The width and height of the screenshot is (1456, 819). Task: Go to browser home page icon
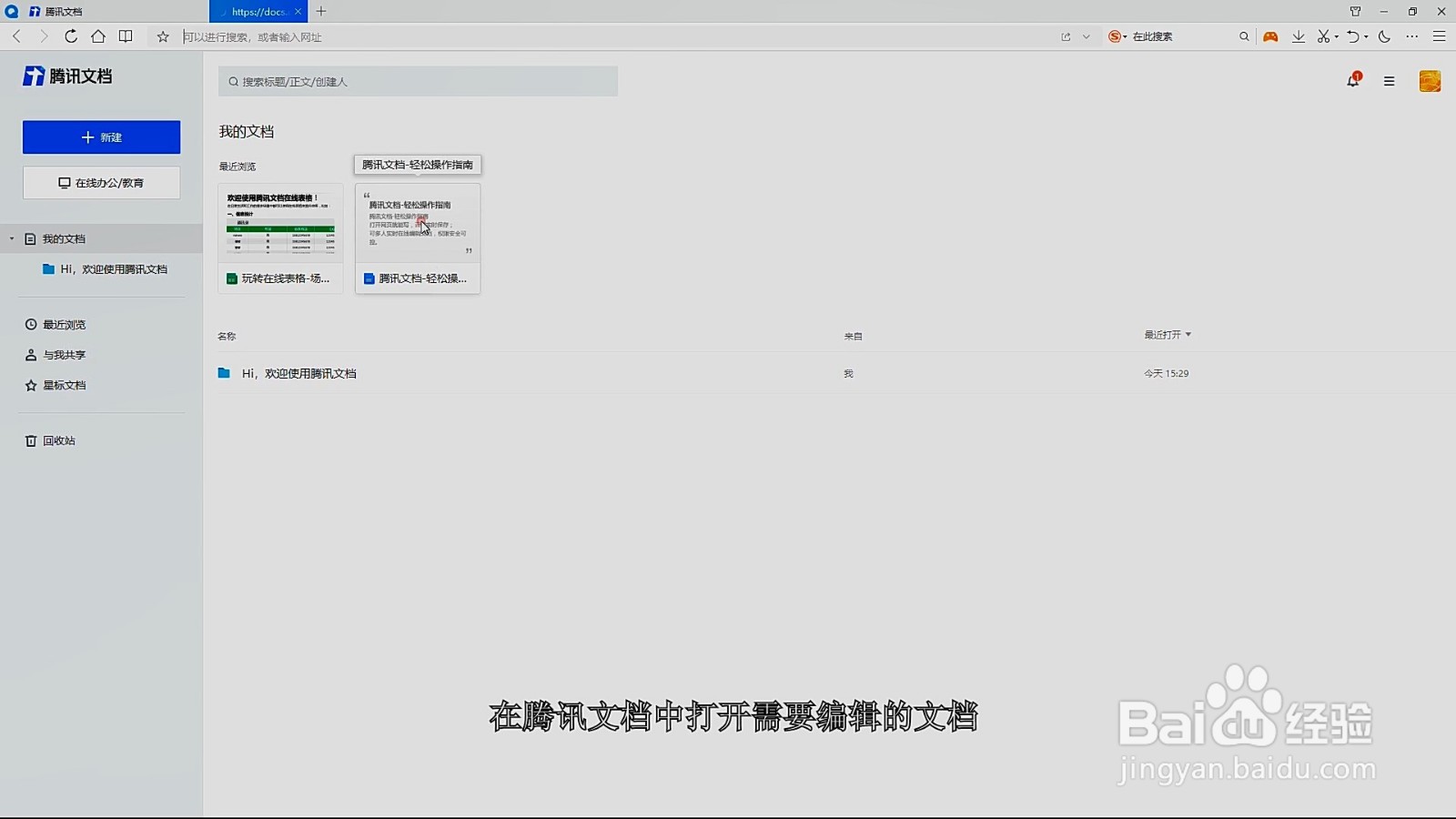tap(98, 36)
